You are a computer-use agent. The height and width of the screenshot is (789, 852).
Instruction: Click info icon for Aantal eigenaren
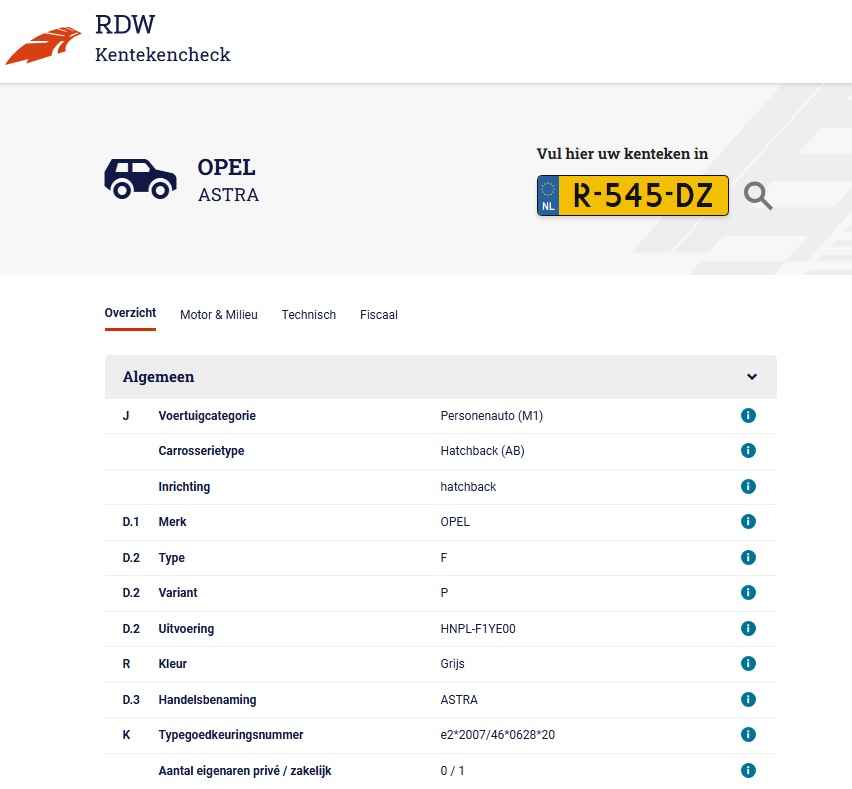pos(748,771)
